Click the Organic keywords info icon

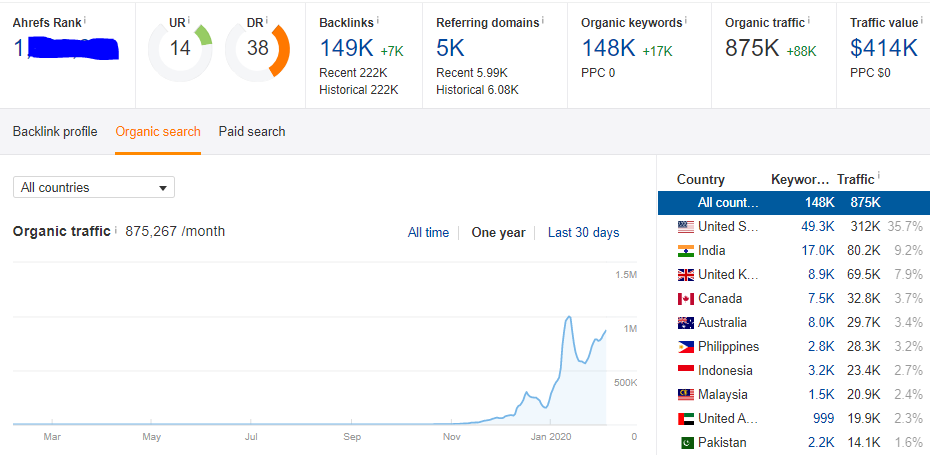pyautogui.click(x=686, y=20)
